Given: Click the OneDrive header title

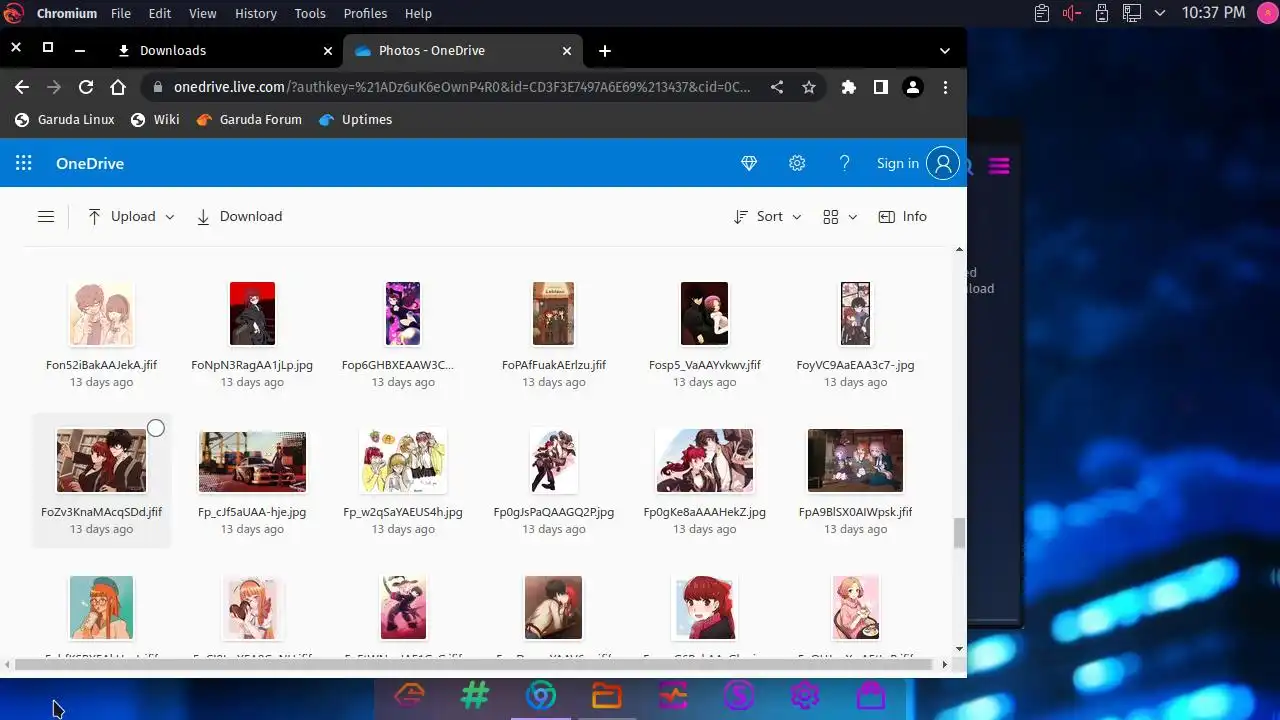Looking at the screenshot, I should click(x=90, y=163).
